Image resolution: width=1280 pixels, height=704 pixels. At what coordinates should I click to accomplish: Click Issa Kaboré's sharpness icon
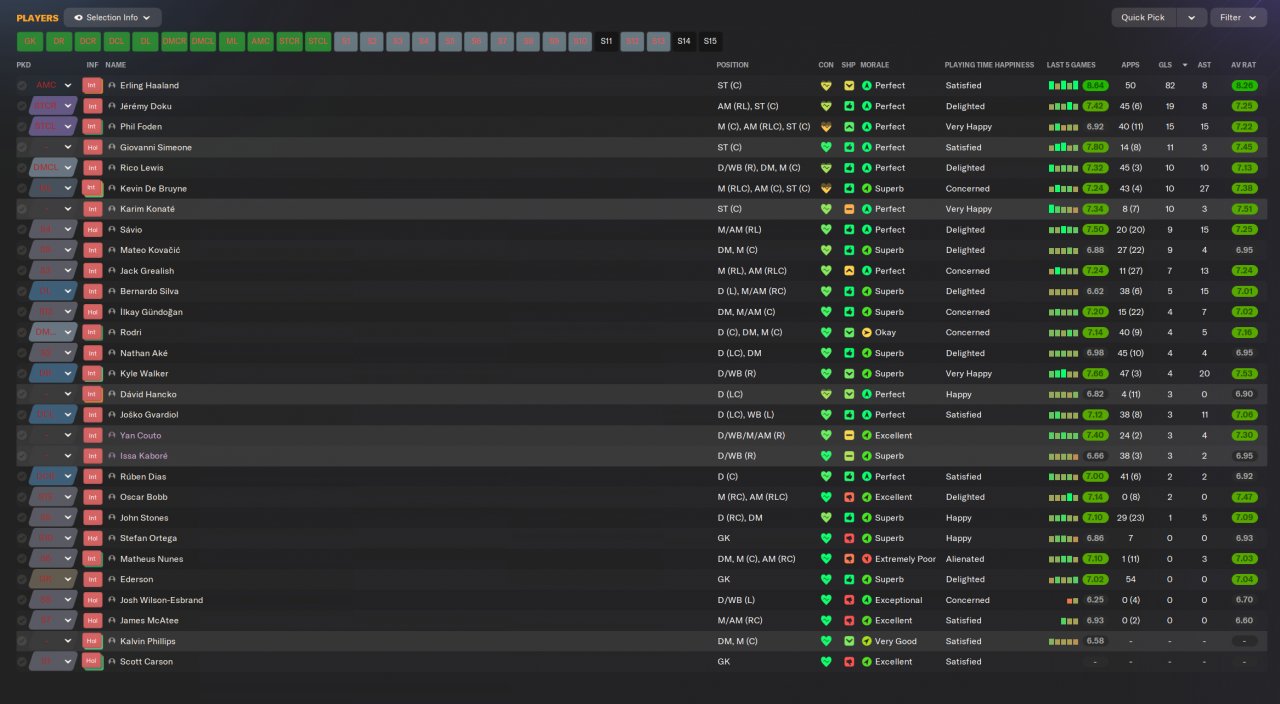(x=849, y=456)
